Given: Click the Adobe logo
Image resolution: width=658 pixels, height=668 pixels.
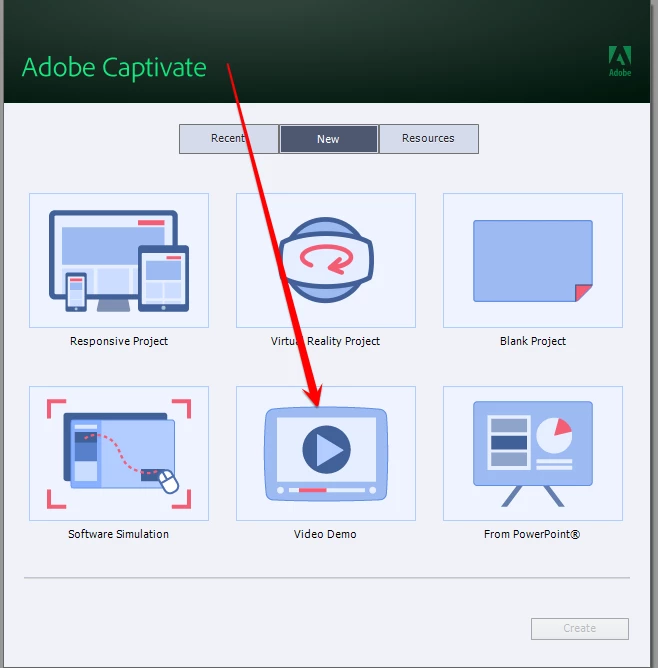Looking at the screenshot, I should 620,61.
